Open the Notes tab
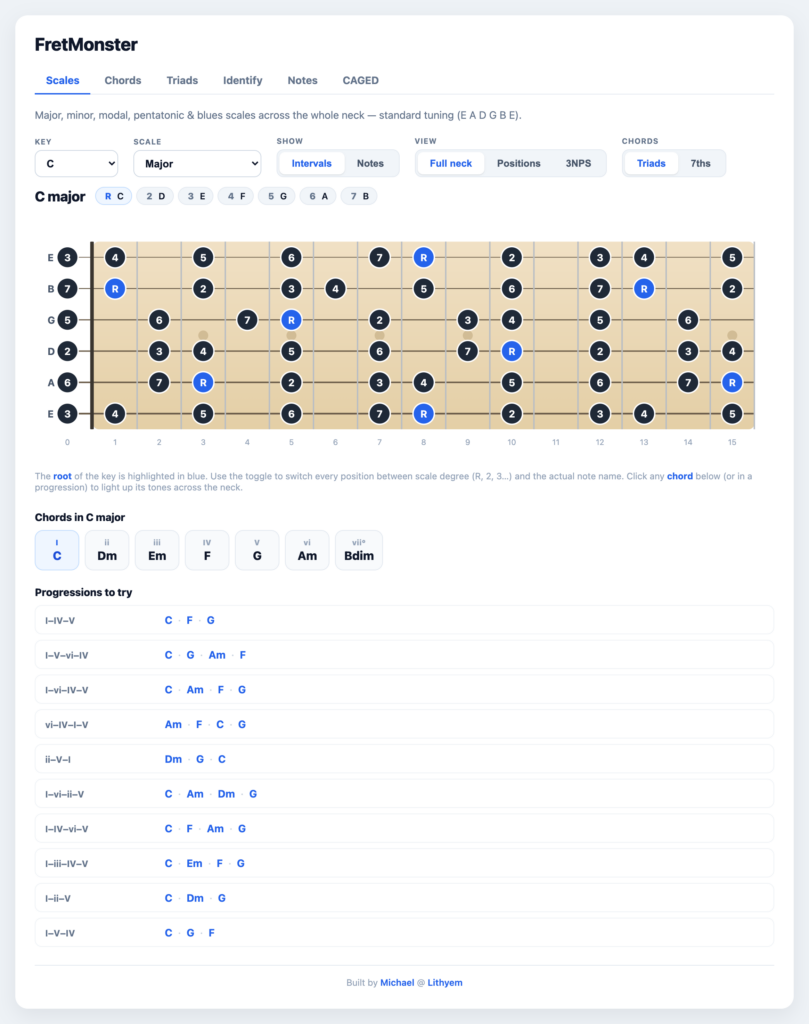The height and width of the screenshot is (1024, 809). tap(302, 80)
